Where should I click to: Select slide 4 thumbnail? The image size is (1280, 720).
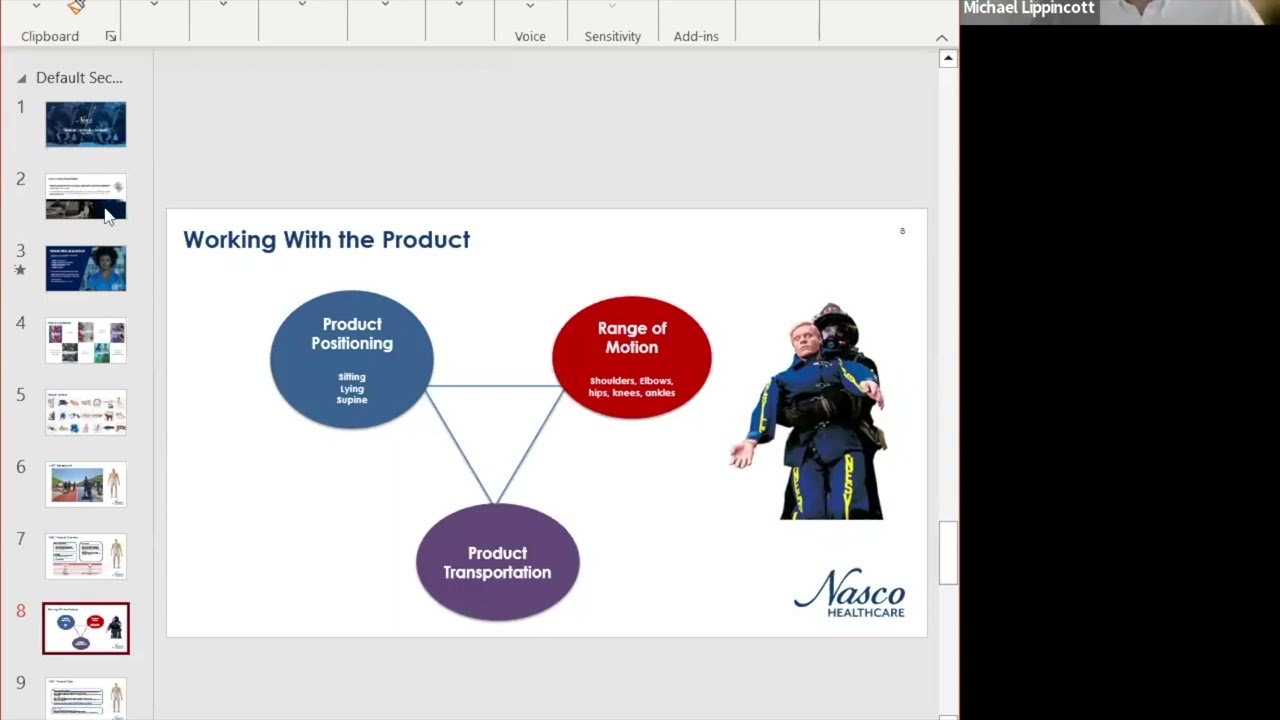(x=86, y=340)
